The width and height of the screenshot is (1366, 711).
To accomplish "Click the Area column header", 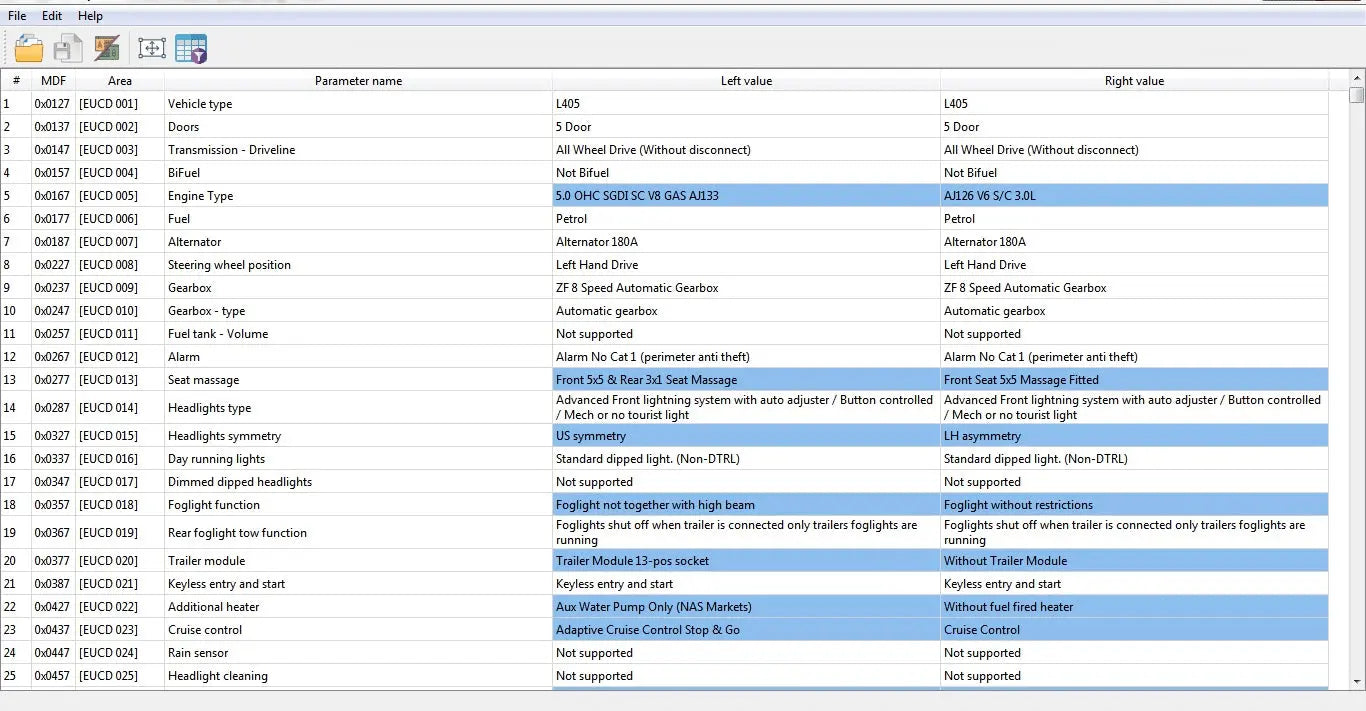I will [120, 81].
